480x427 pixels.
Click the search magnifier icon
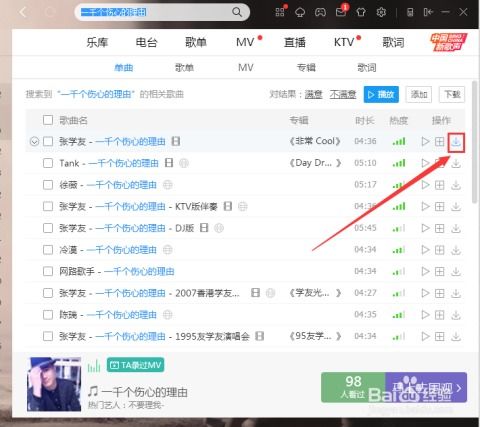pyautogui.click(x=237, y=12)
